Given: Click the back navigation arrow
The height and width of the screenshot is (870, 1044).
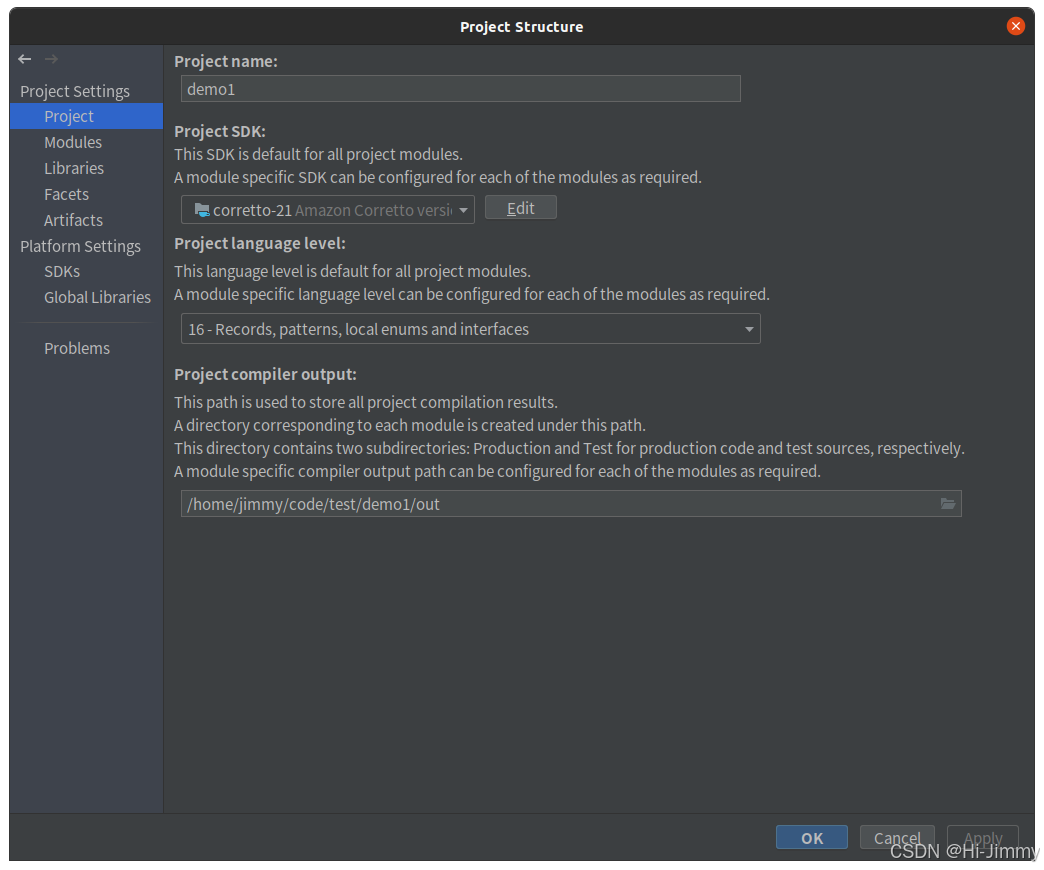Looking at the screenshot, I should (x=24, y=59).
